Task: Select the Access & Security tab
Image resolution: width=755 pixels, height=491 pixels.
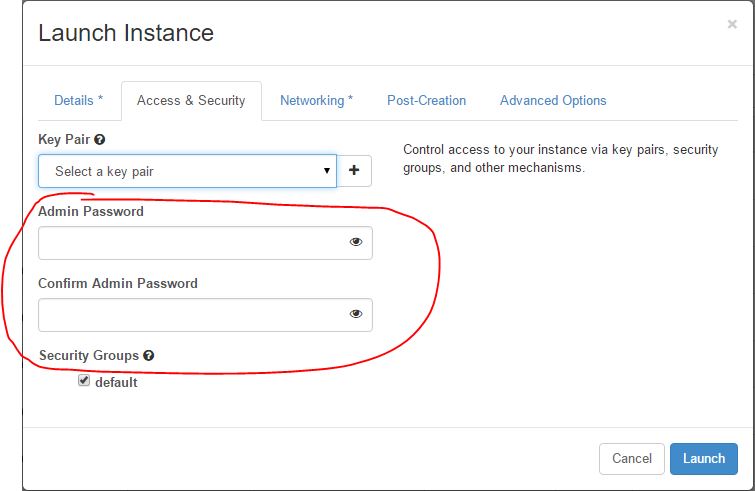Action: (191, 100)
